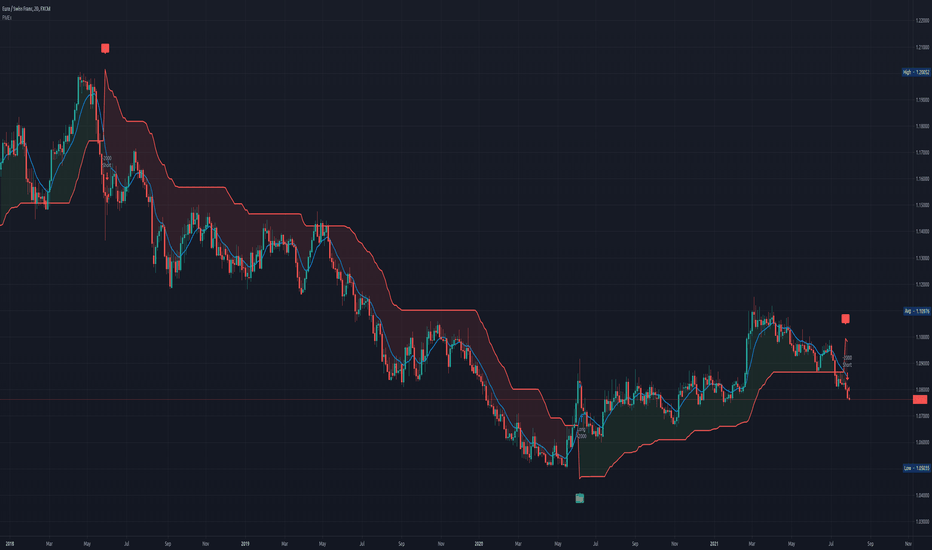Select the green long signal marker below 2020 low
The image size is (932, 550).
580,498
